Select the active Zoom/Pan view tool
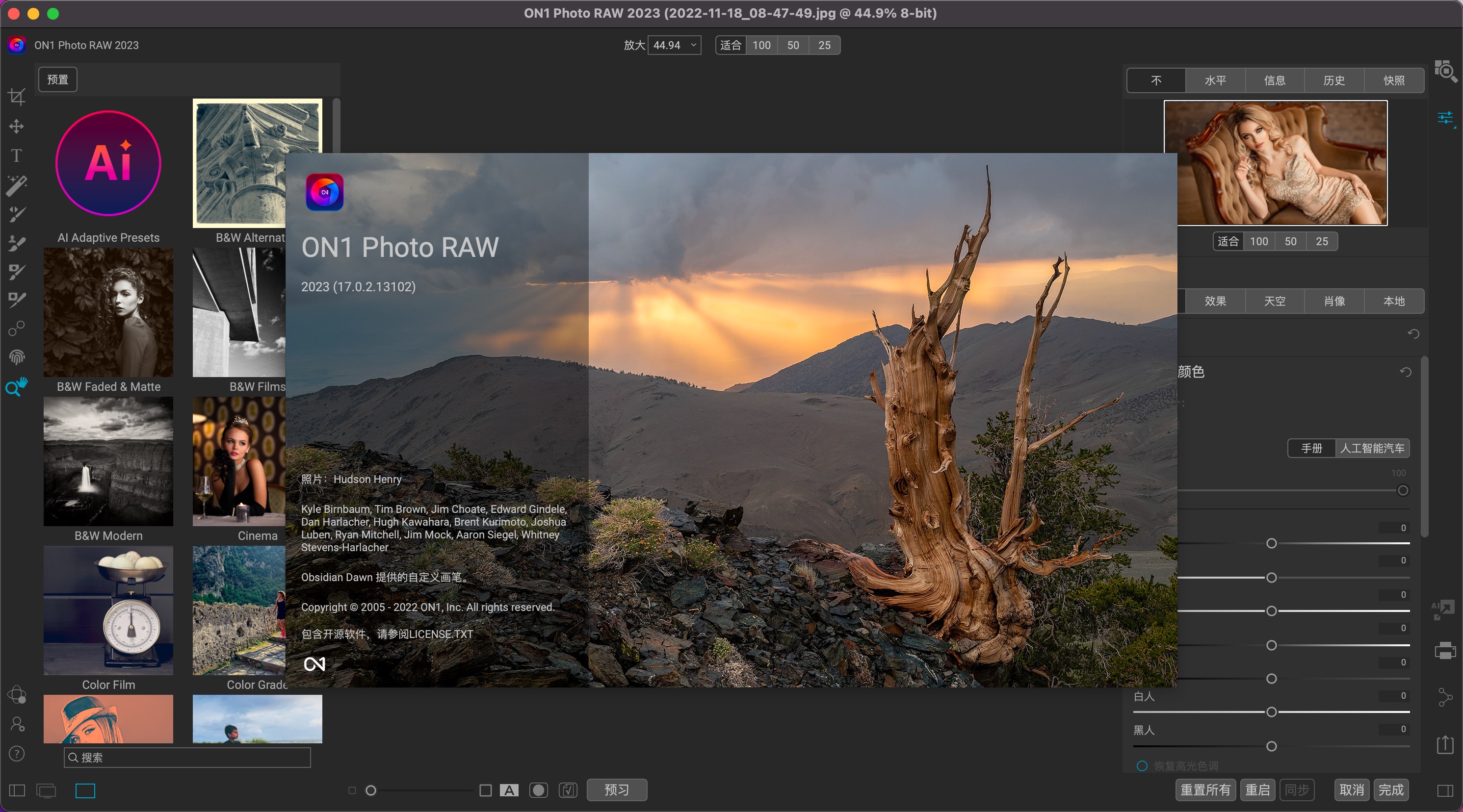Image resolution: width=1463 pixels, height=812 pixels. click(17, 387)
